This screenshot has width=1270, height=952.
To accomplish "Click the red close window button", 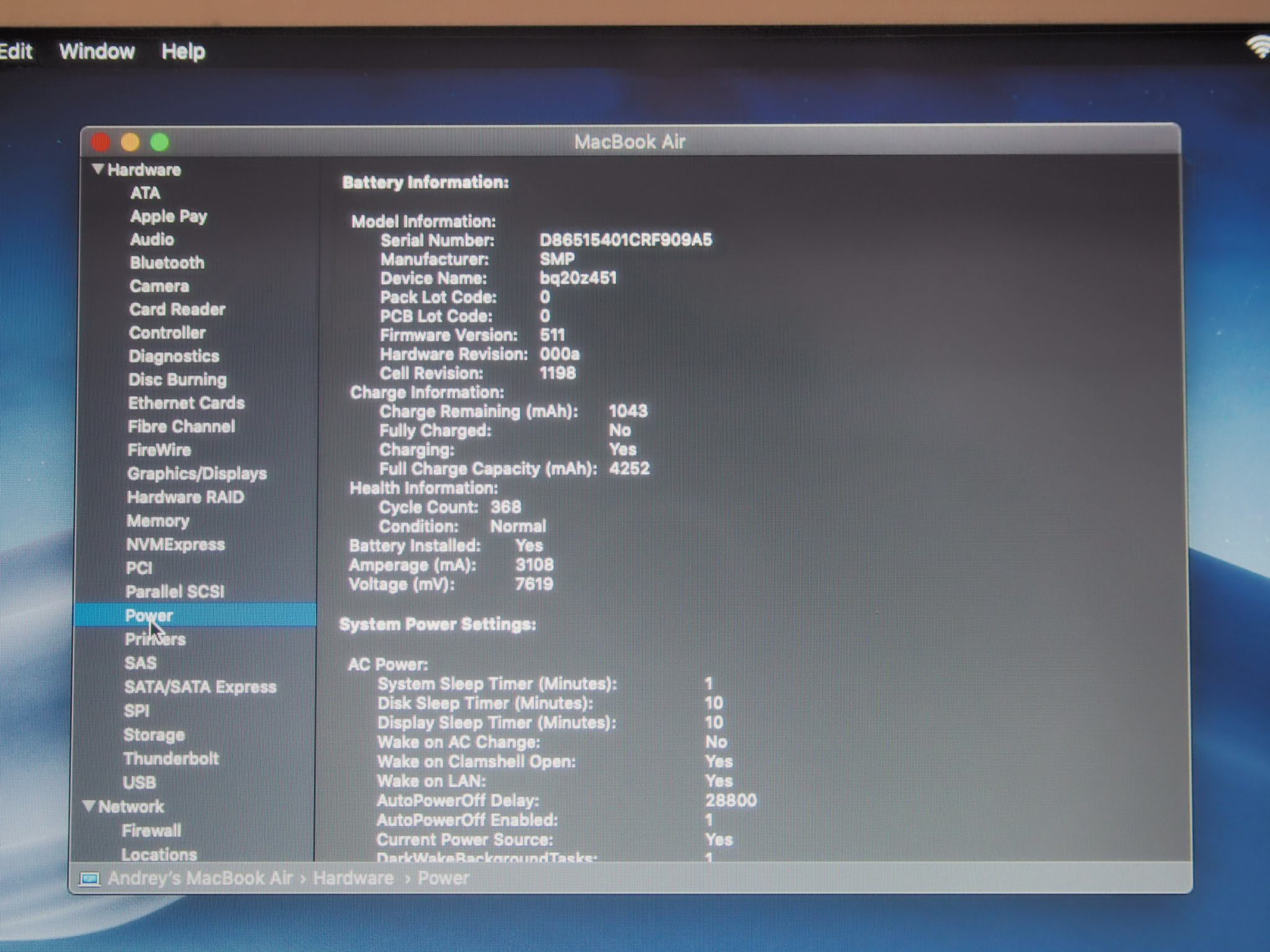I will [x=101, y=143].
